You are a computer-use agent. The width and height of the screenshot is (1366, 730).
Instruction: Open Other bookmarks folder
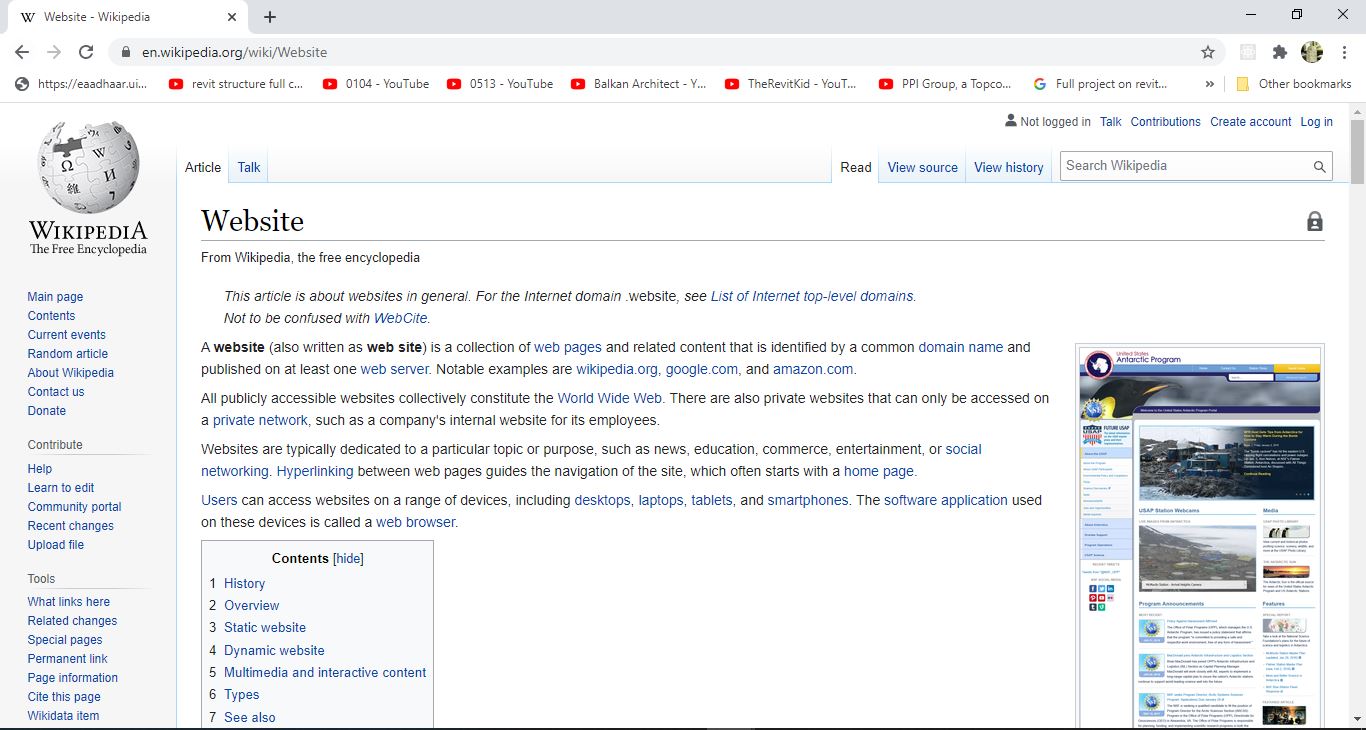tap(1294, 84)
